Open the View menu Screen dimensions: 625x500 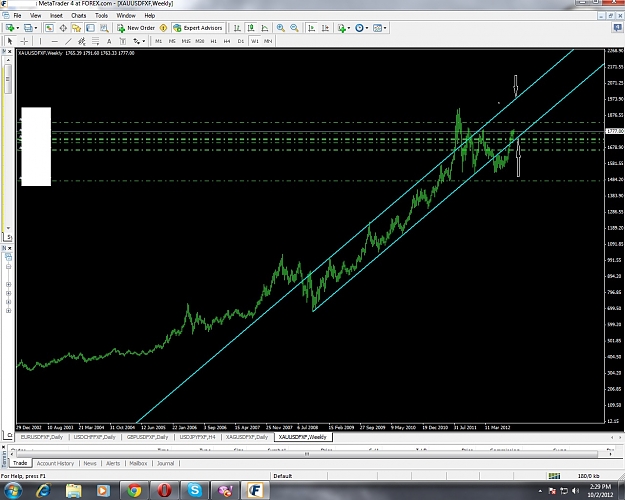coord(35,16)
